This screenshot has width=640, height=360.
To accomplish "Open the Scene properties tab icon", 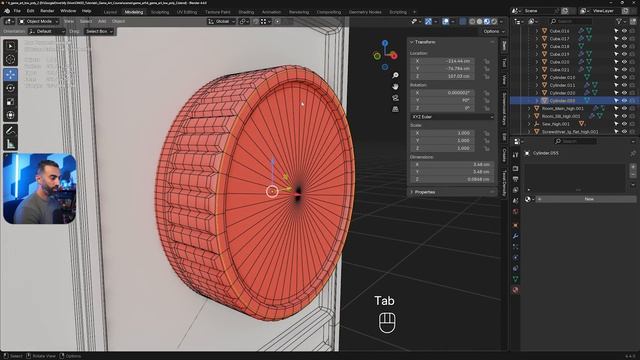I will 516,201.
